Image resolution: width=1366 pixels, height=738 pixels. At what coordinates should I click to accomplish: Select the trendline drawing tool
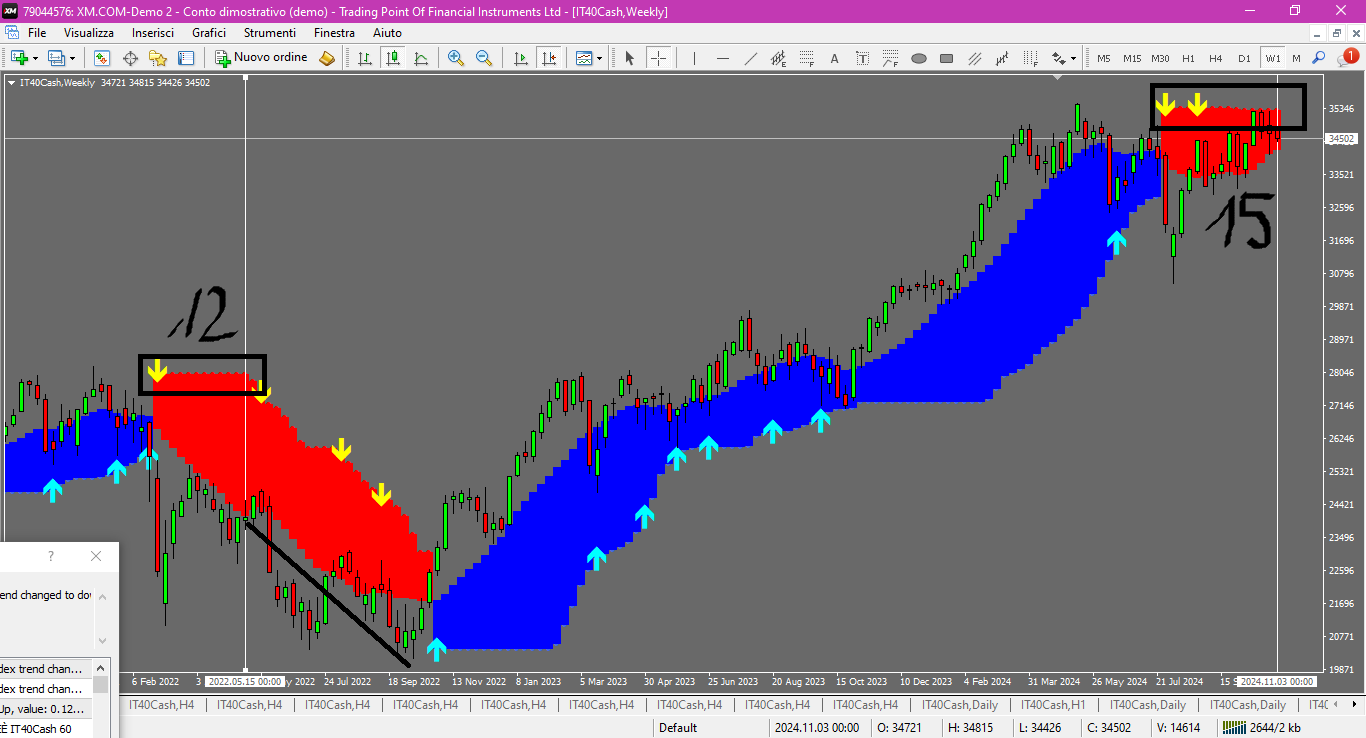[751, 58]
